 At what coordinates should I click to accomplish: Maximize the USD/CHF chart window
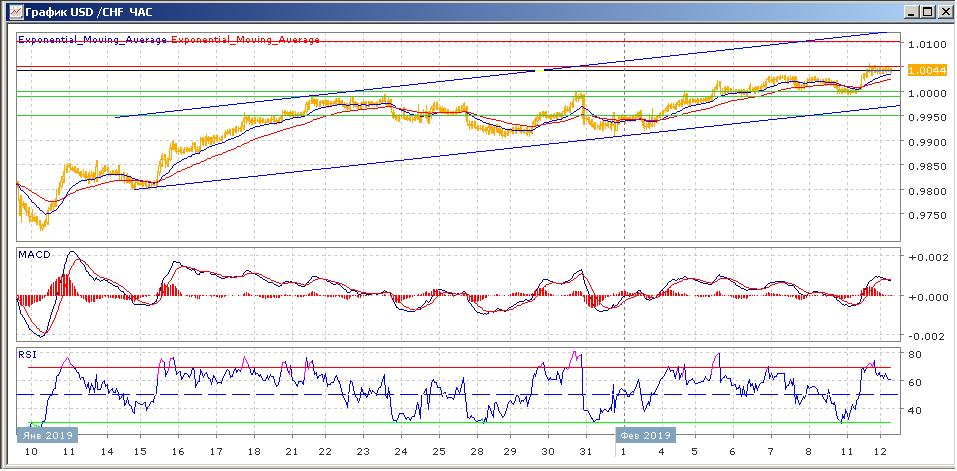coord(928,12)
